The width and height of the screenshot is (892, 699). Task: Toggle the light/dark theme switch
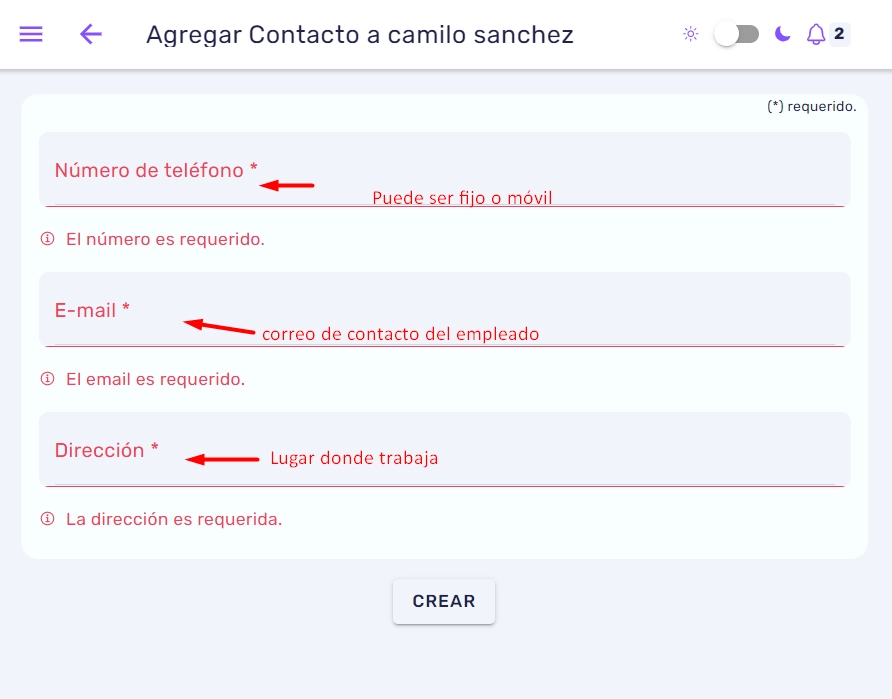pyautogui.click(x=737, y=34)
